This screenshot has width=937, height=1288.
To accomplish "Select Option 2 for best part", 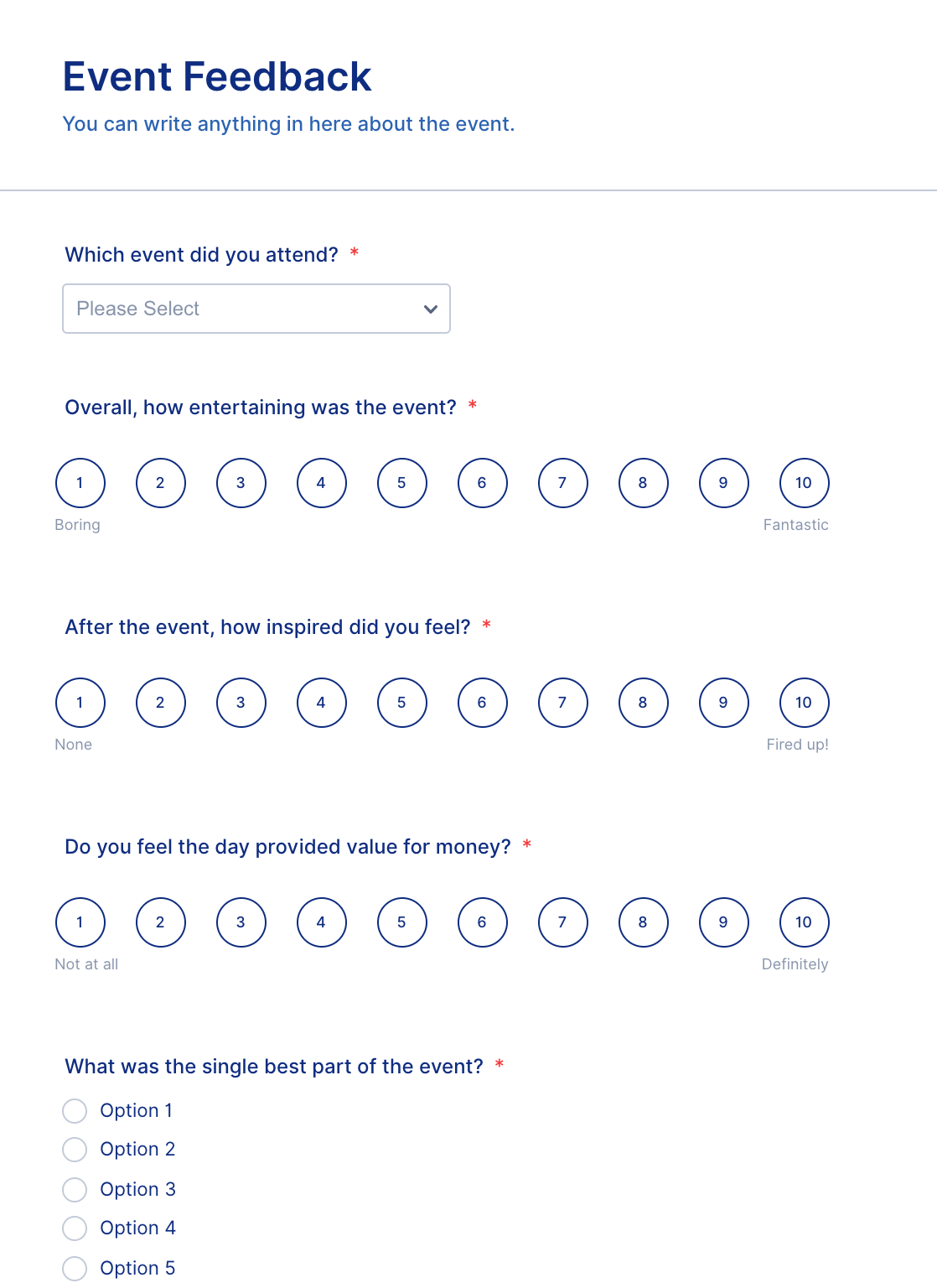I will coord(75,1150).
